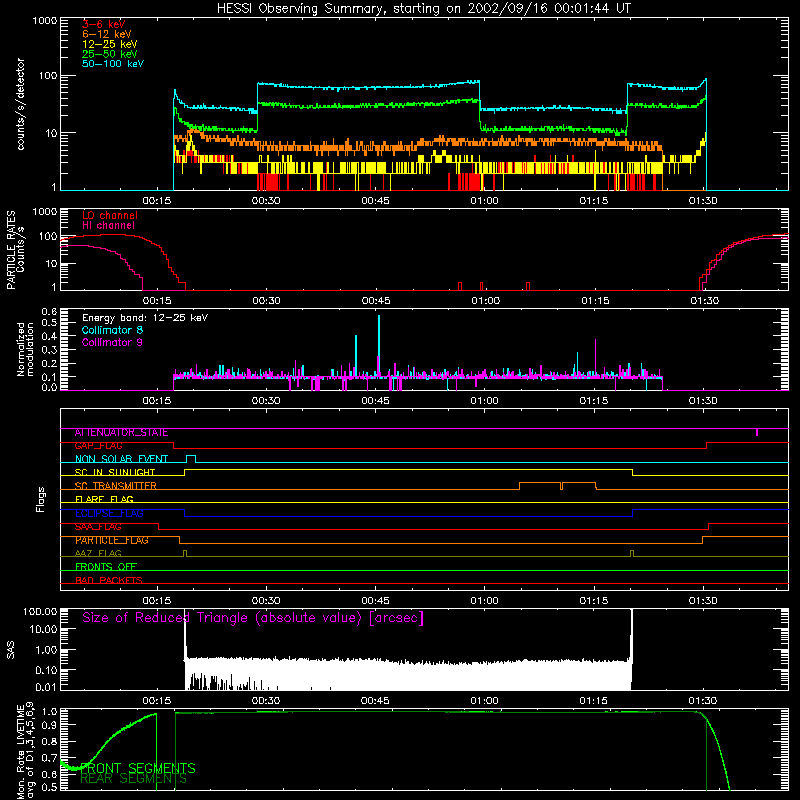
Task: Select the 6-12 keV legend label
Action: pyautogui.click(x=106, y=34)
